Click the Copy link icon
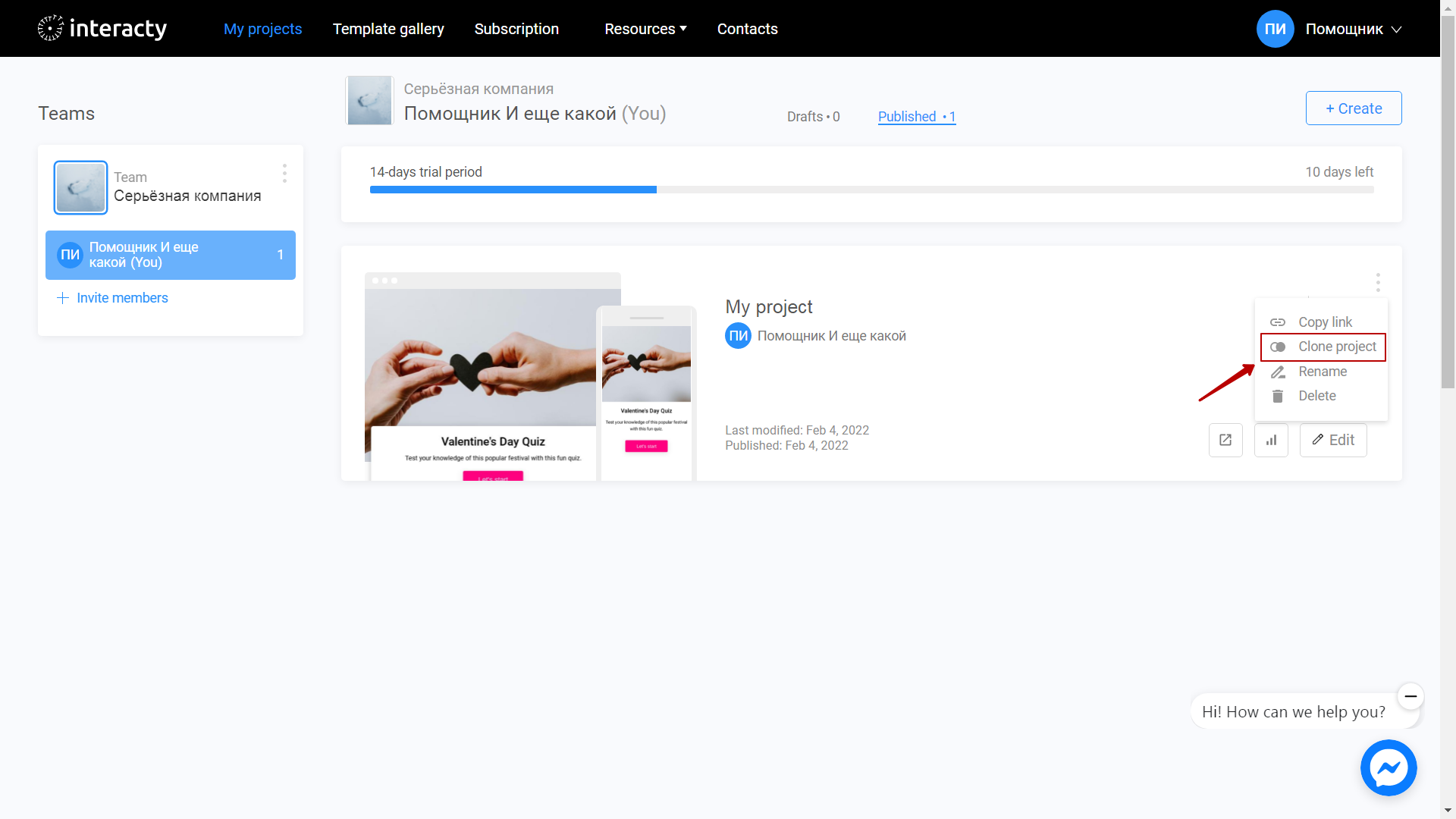The height and width of the screenshot is (819, 1456). (x=1278, y=322)
